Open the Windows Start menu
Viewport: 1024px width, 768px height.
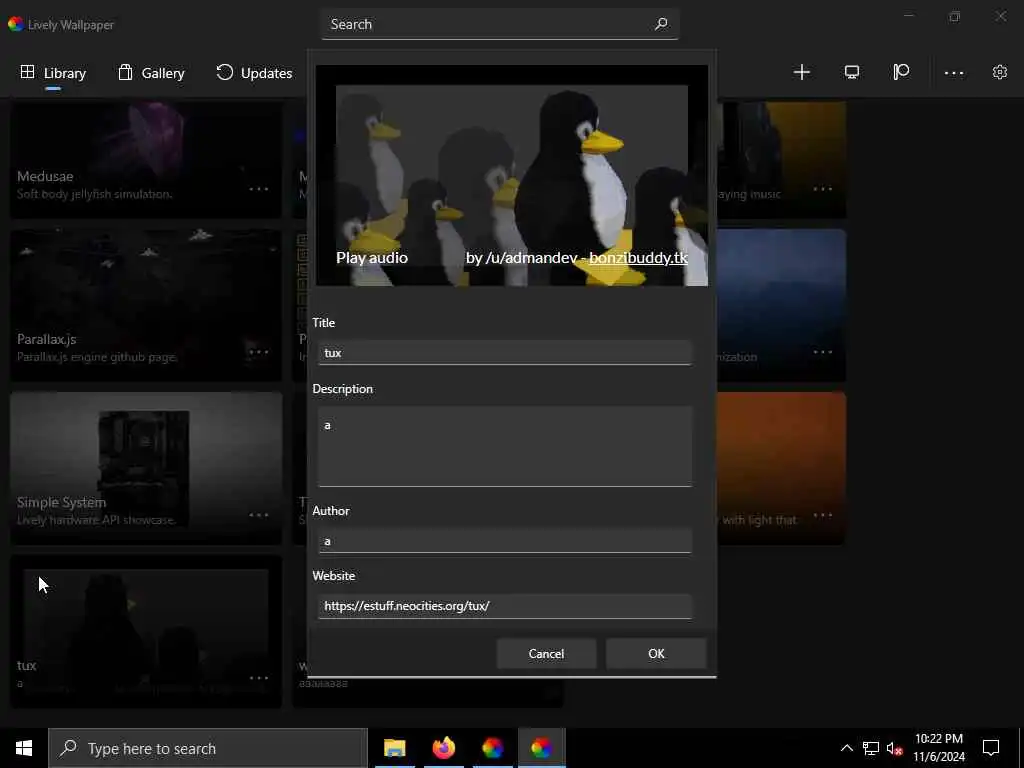click(x=24, y=748)
